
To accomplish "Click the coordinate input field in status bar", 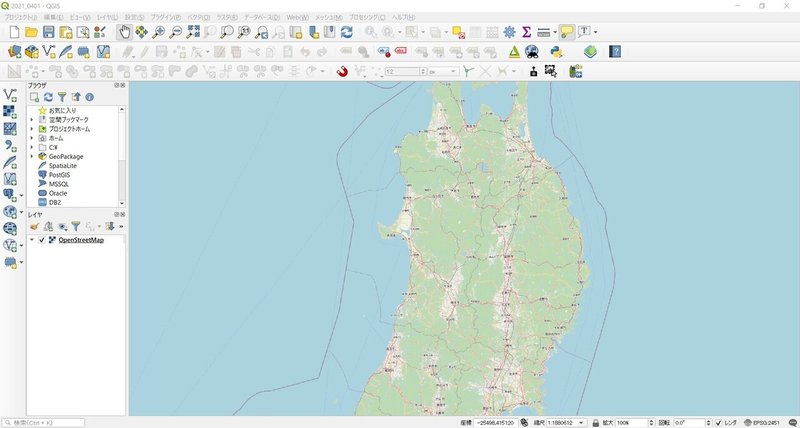I will pyautogui.click(x=496, y=423).
